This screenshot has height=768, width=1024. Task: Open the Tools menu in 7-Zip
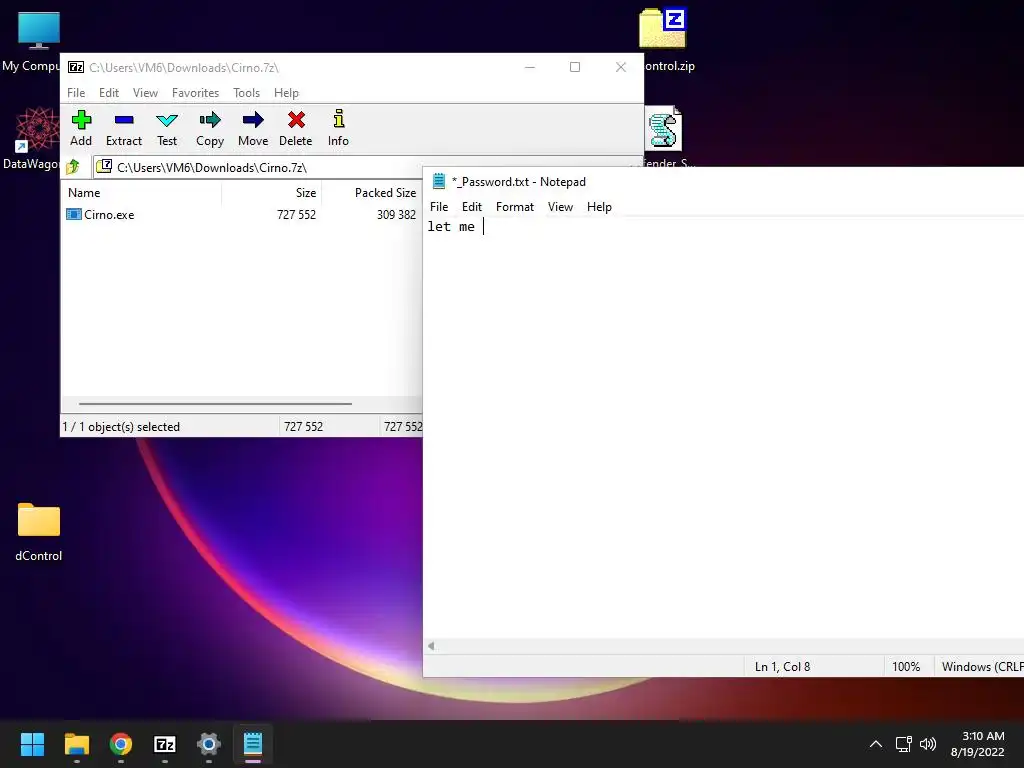click(246, 93)
